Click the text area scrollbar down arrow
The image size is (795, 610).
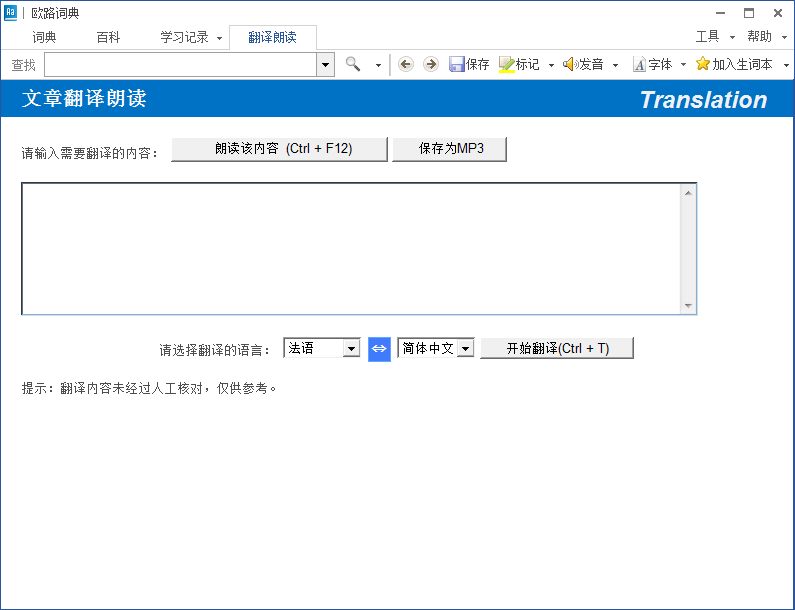[688, 306]
